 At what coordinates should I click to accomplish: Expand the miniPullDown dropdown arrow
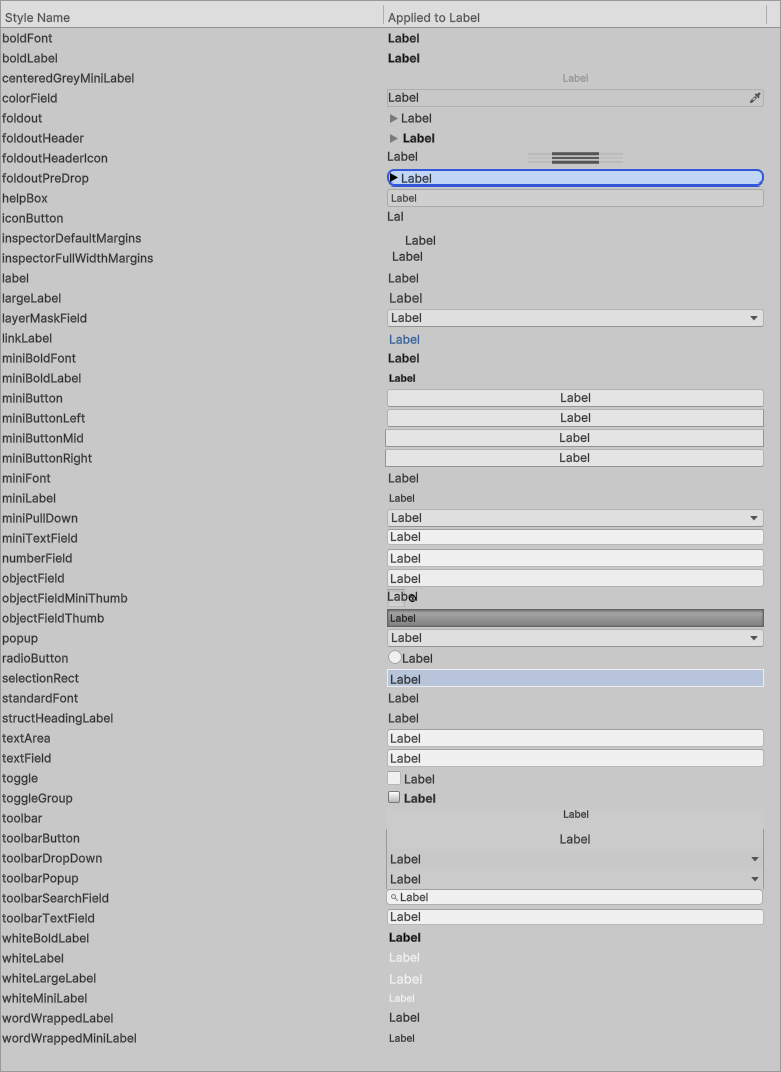pos(754,518)
